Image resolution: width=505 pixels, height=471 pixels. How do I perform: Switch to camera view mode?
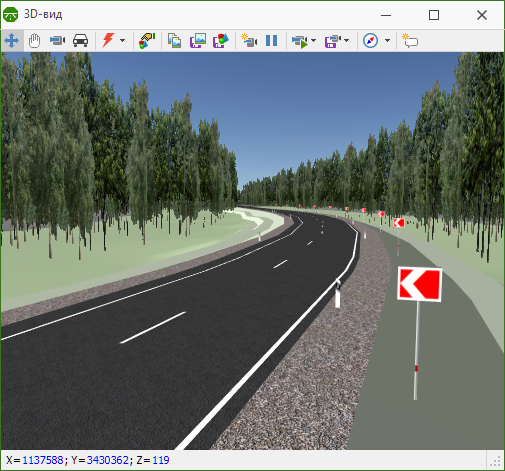click(x=57, y=41)
